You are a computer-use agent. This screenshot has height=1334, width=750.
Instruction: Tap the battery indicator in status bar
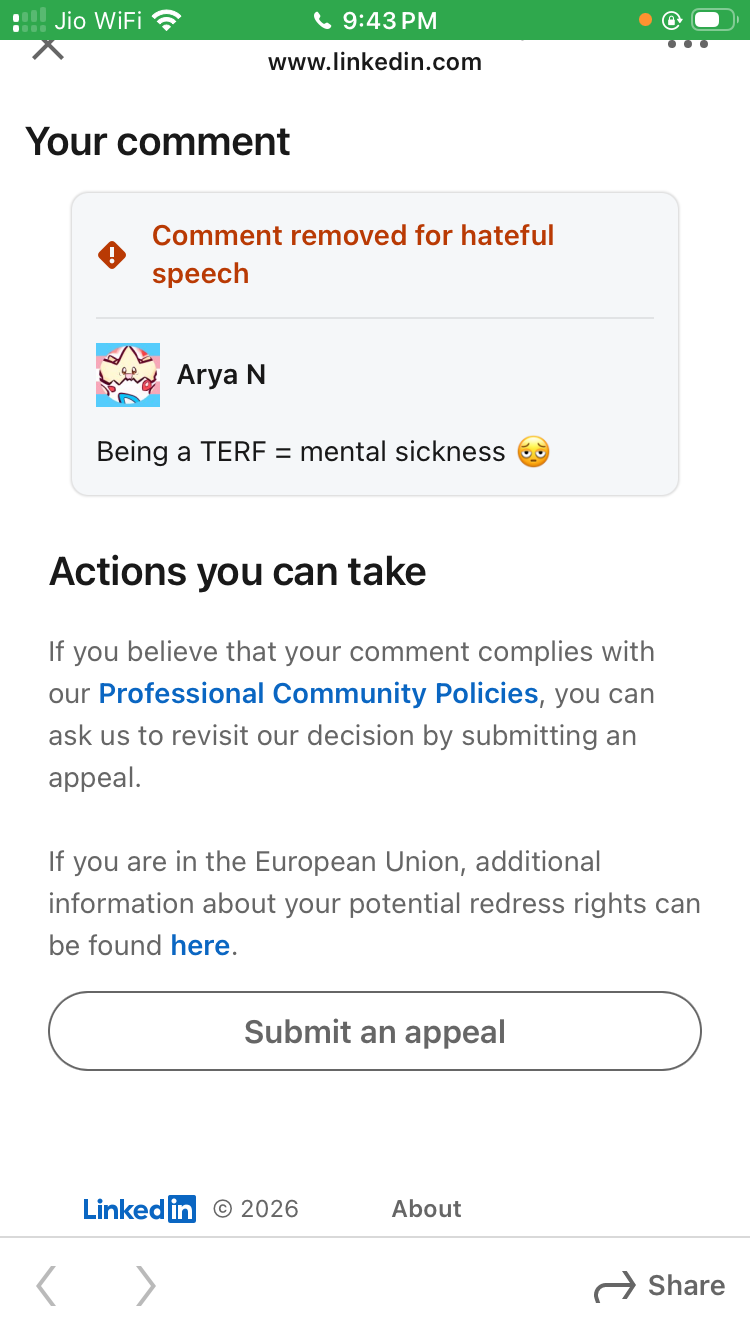point(713,20)
